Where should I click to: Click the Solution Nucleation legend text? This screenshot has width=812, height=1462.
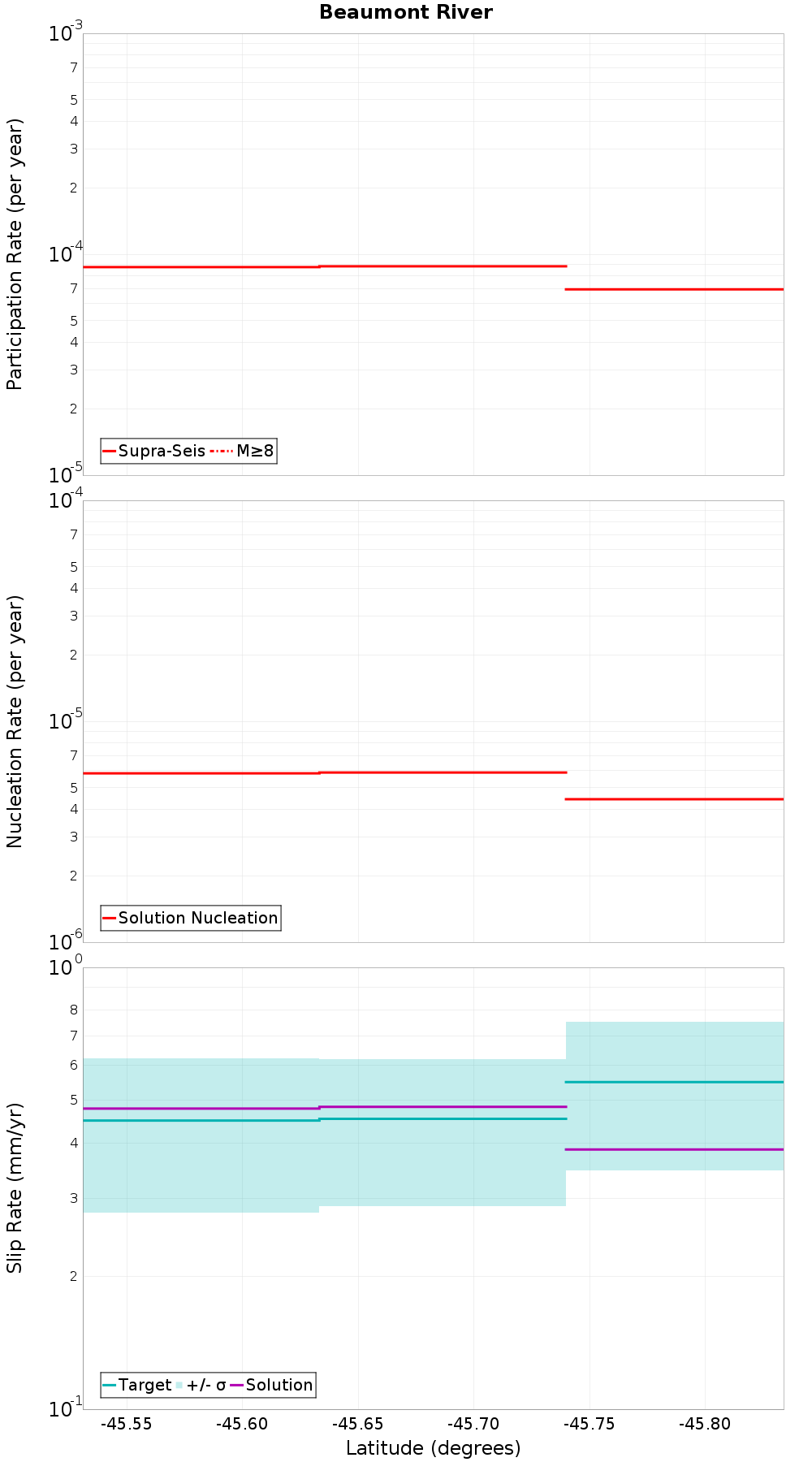tap(198, 918)
